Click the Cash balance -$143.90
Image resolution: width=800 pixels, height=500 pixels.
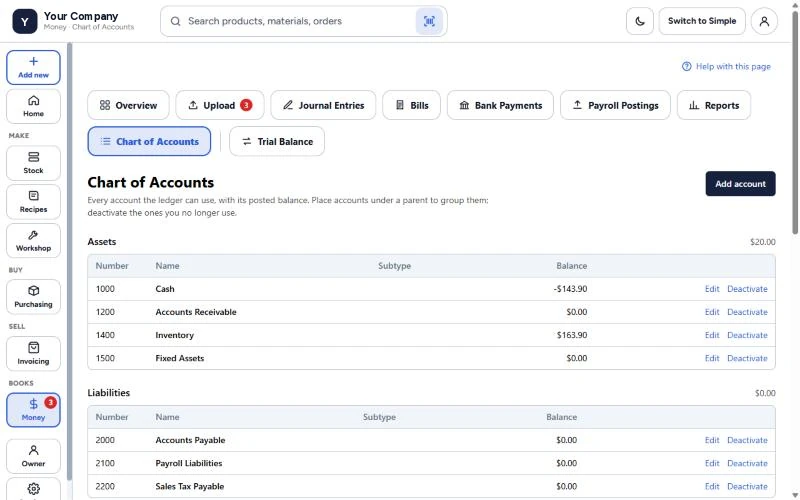tap(570, 289)
